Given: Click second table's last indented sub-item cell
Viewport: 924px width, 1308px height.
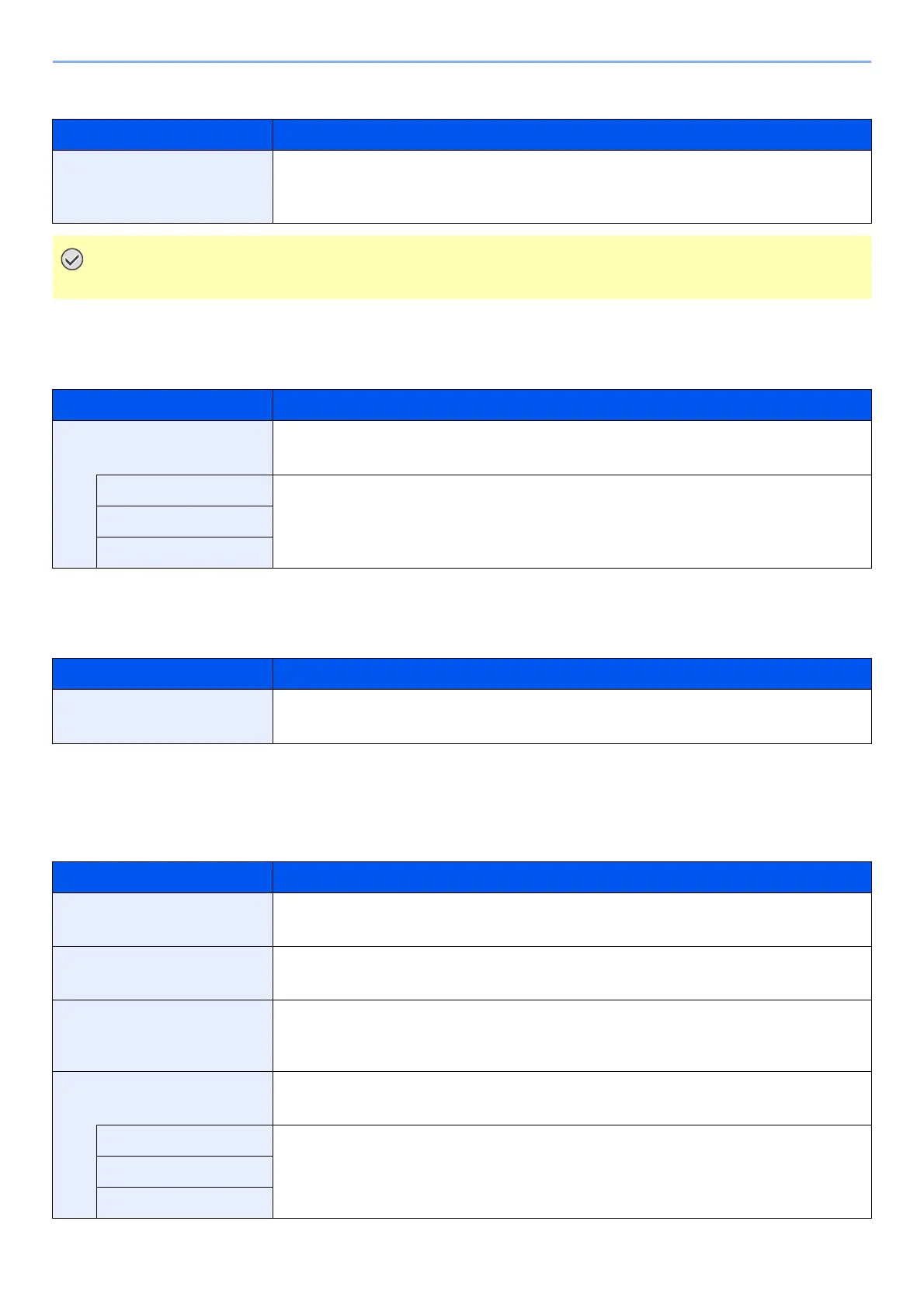Looking at the screenshot, I should pos(184,552).
